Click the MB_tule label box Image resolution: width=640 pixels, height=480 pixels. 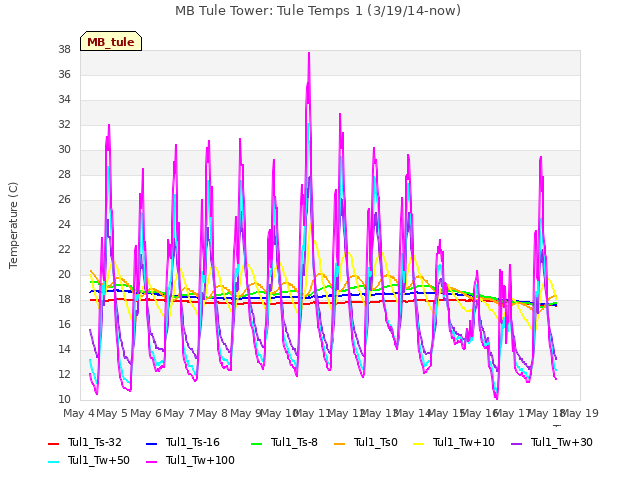(111, 41)
